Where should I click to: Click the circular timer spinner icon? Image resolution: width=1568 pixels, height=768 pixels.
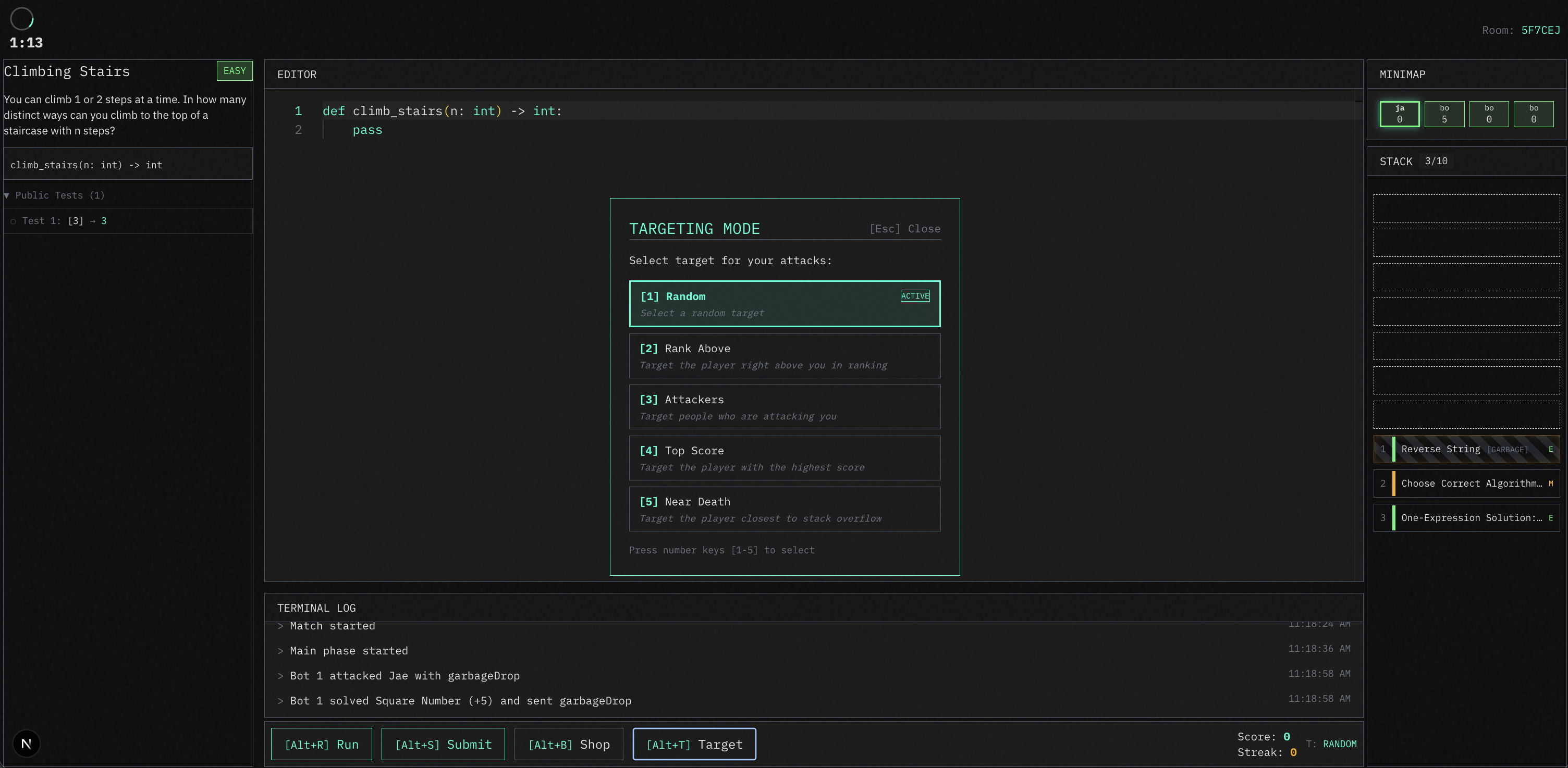(22, 19)
